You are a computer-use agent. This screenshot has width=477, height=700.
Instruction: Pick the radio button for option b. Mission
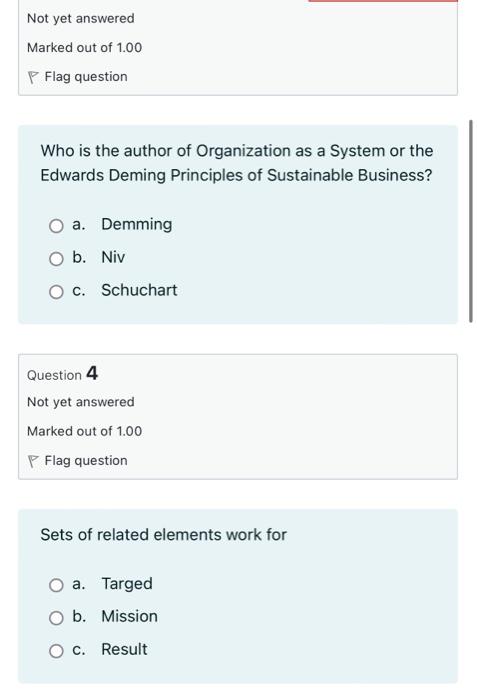(x=56, y=618)
